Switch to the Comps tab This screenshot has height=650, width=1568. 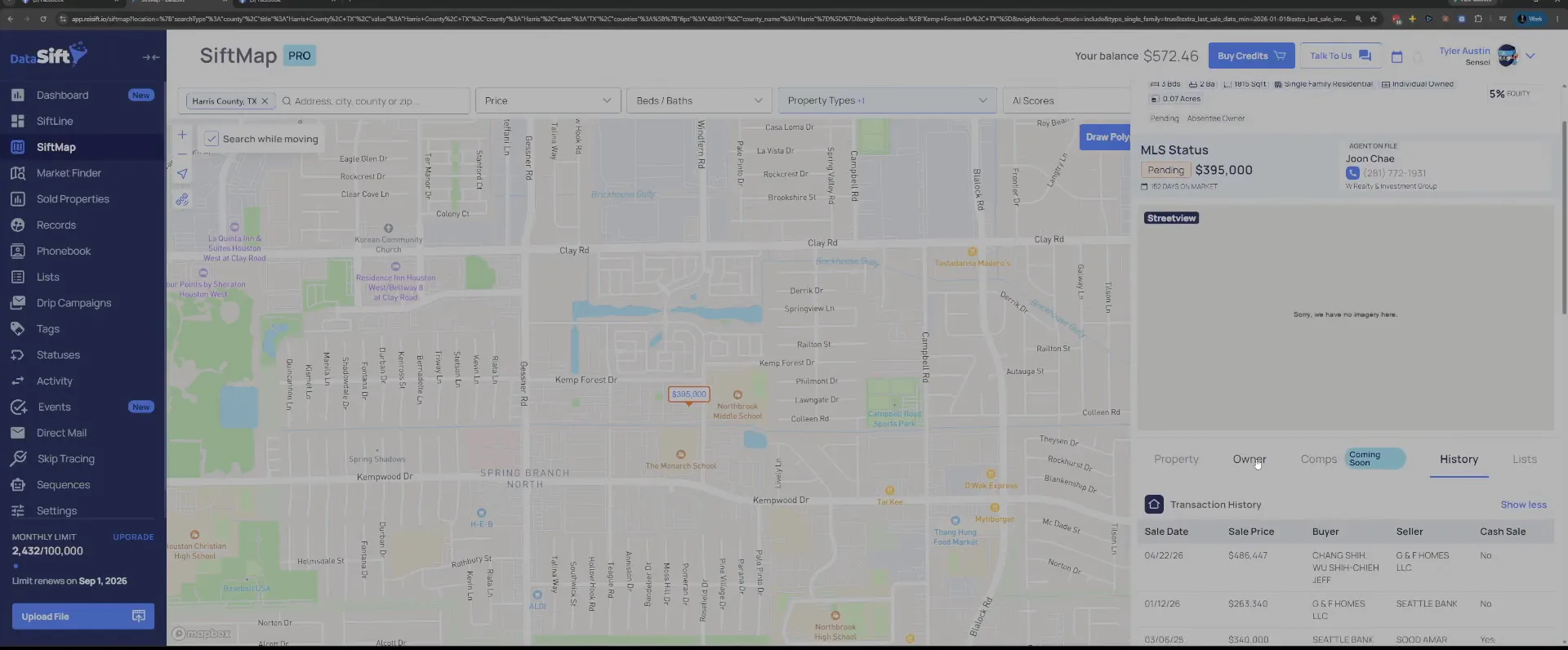coord(1319,460)
